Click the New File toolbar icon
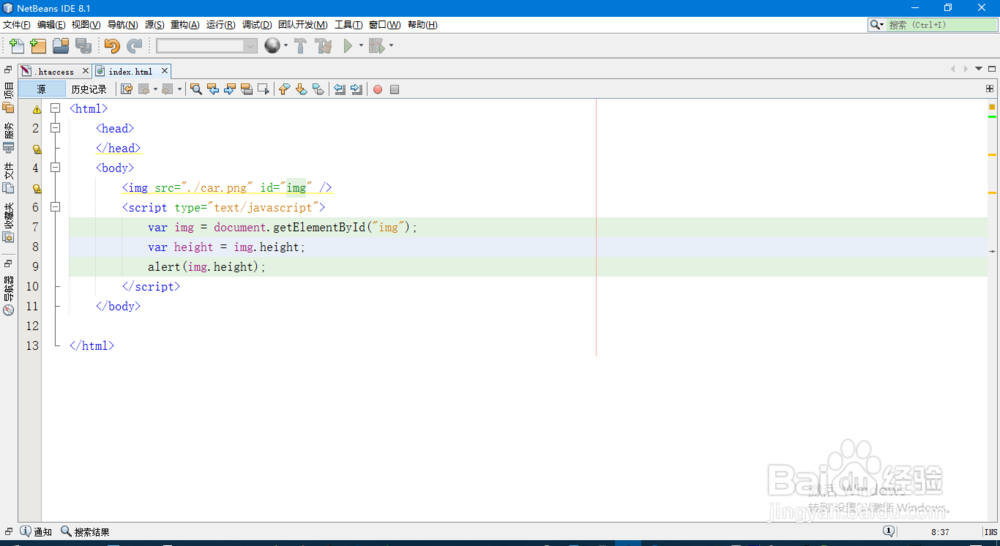Screen dimensions: 1000x546 click(x=16, y=46)
